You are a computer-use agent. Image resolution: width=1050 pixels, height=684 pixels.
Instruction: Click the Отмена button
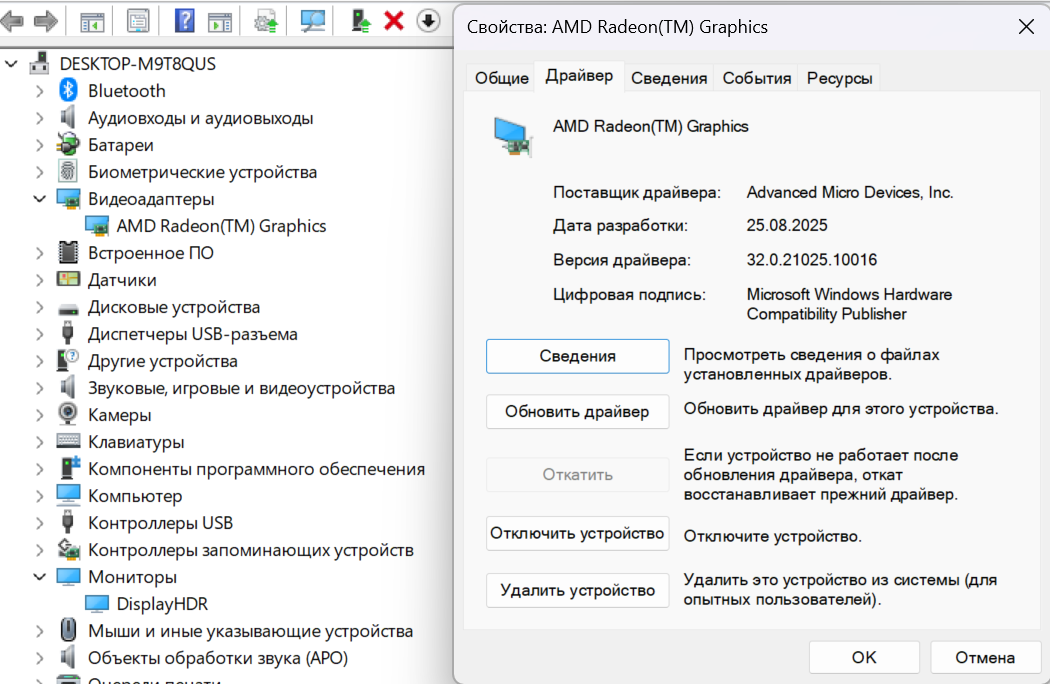[985, 657]
